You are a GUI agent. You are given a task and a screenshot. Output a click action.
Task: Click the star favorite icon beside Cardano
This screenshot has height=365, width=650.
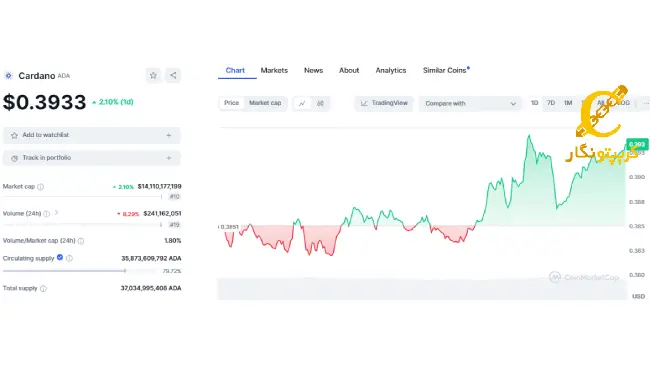[x=153, y=75]
